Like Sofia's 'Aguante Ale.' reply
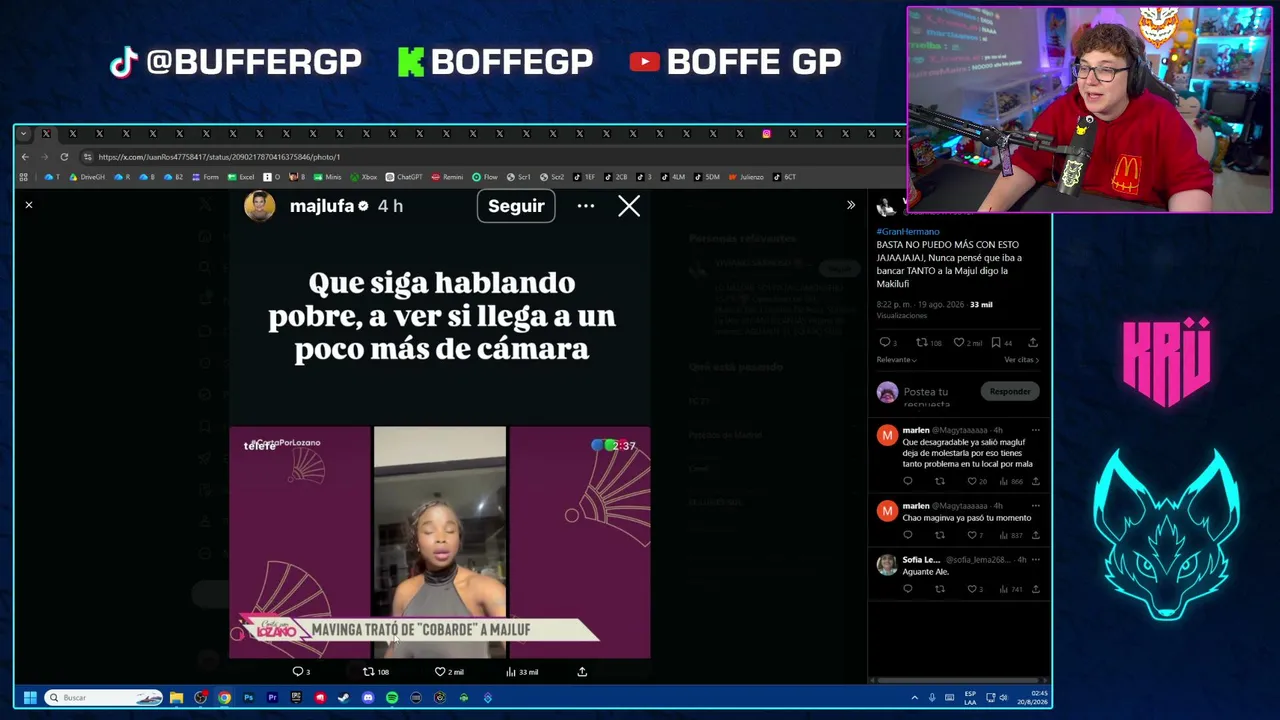 pos(971,590)
